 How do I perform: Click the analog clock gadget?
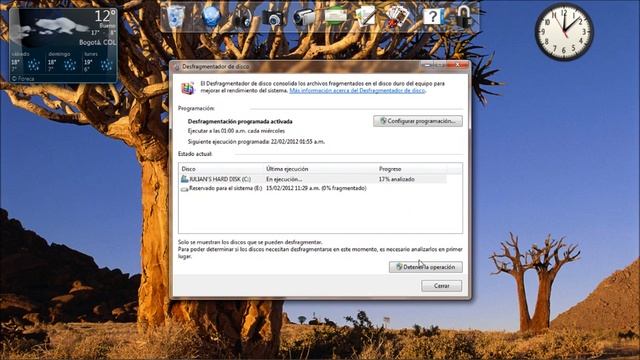[x=564, y=32]
